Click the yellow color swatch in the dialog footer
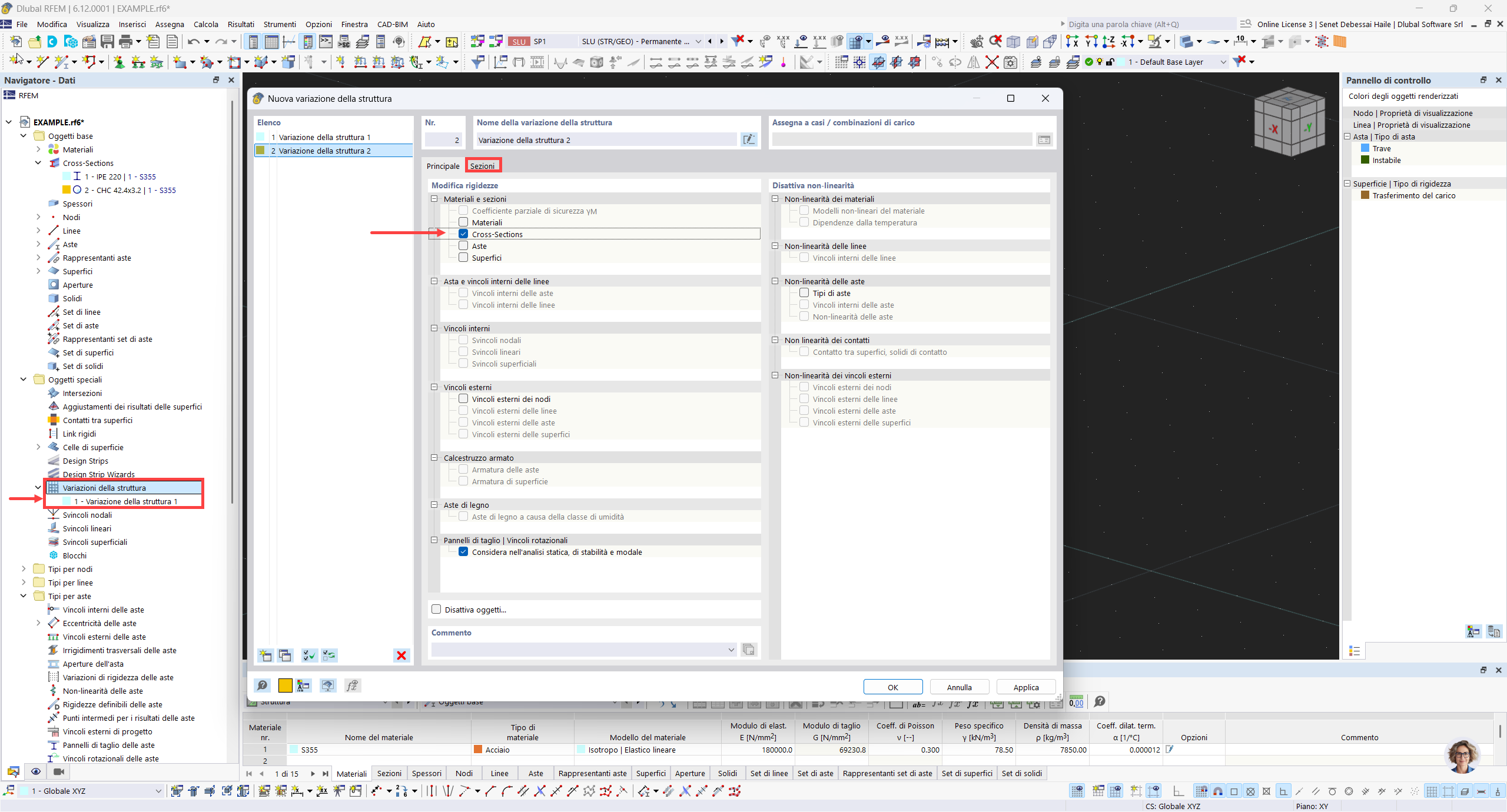Viewport: 1507px width, 812px height. [285, 685]
